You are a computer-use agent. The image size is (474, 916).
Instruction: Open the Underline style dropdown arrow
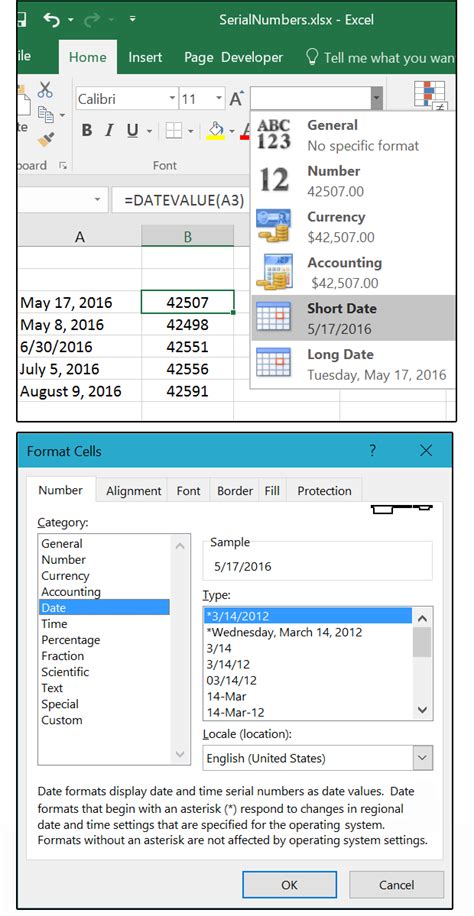[x=149, y=131]
